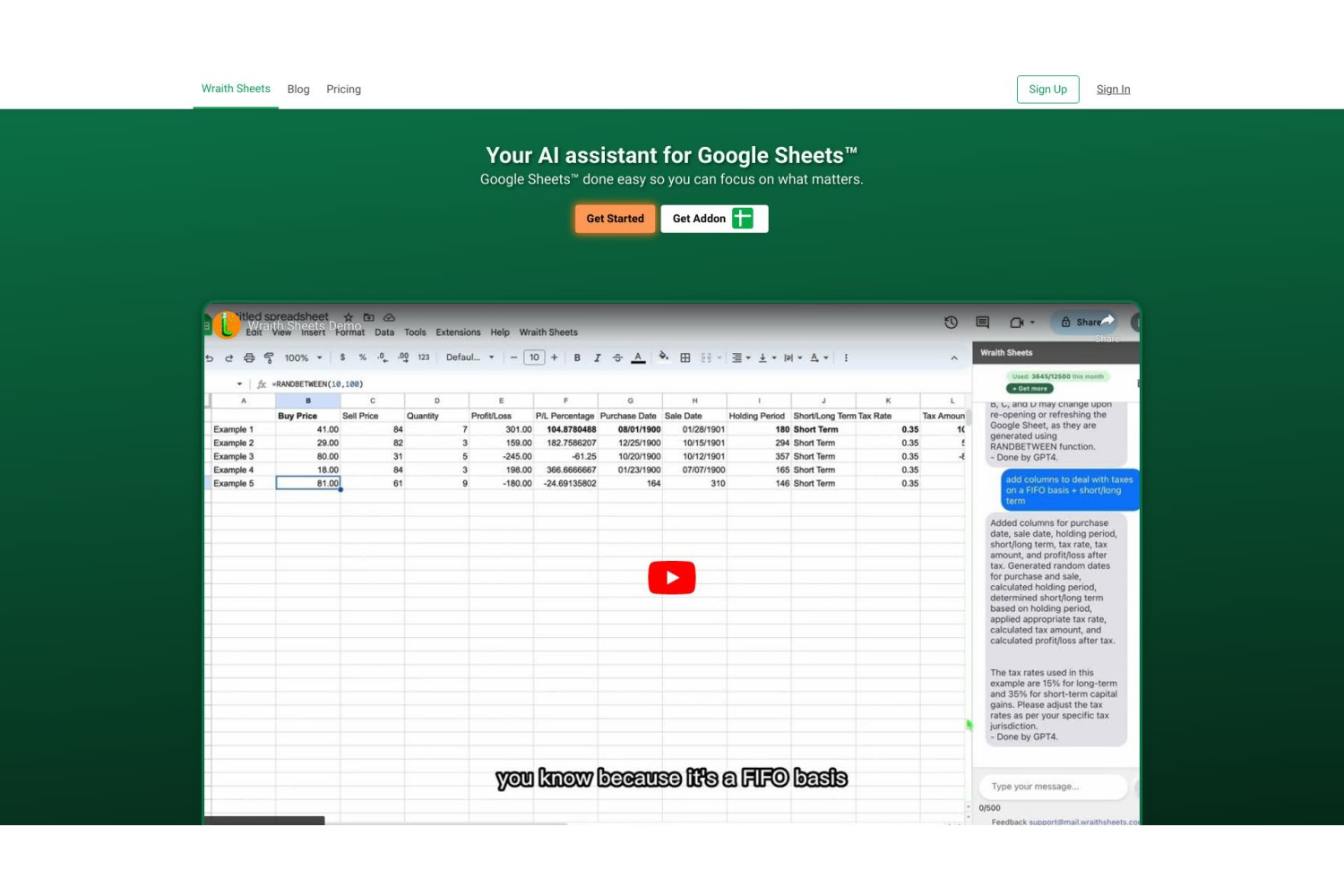Open the text rotation dropdown
This screenshot has width=1344, height=896.
(819, 358)
